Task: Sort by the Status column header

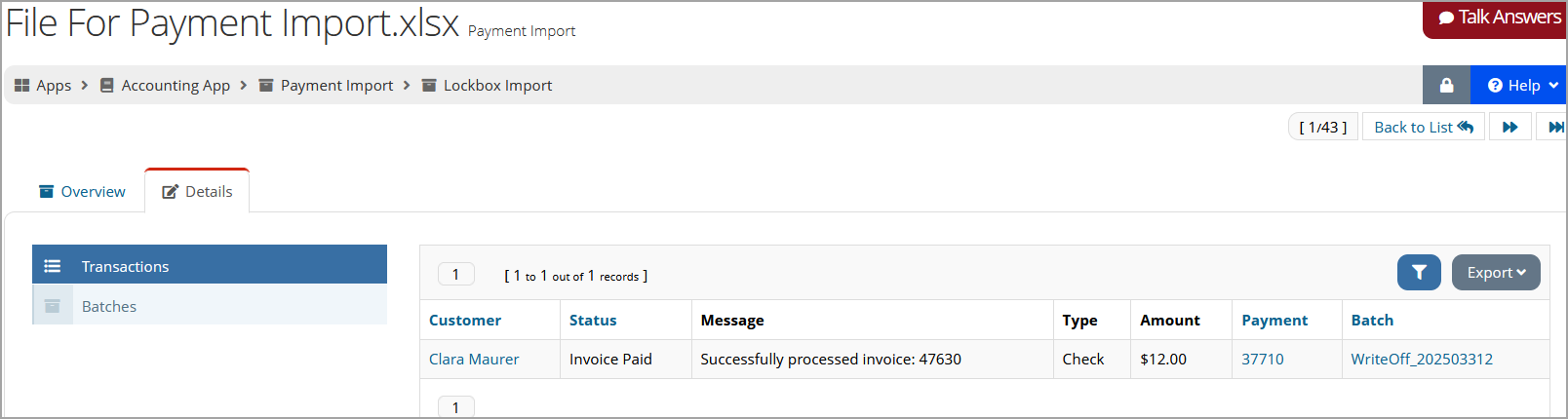Action: pos(593,320)
